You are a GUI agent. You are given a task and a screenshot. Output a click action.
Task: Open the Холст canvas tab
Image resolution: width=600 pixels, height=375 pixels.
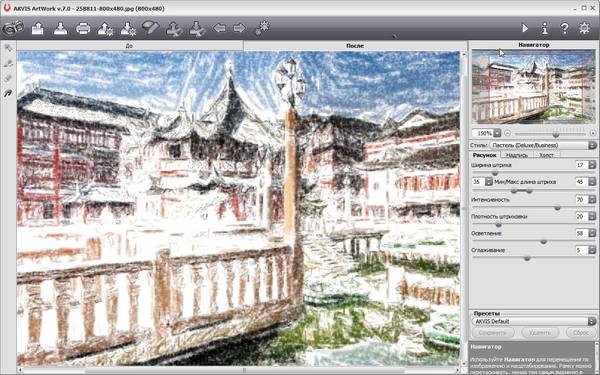[x=546, y=155]
